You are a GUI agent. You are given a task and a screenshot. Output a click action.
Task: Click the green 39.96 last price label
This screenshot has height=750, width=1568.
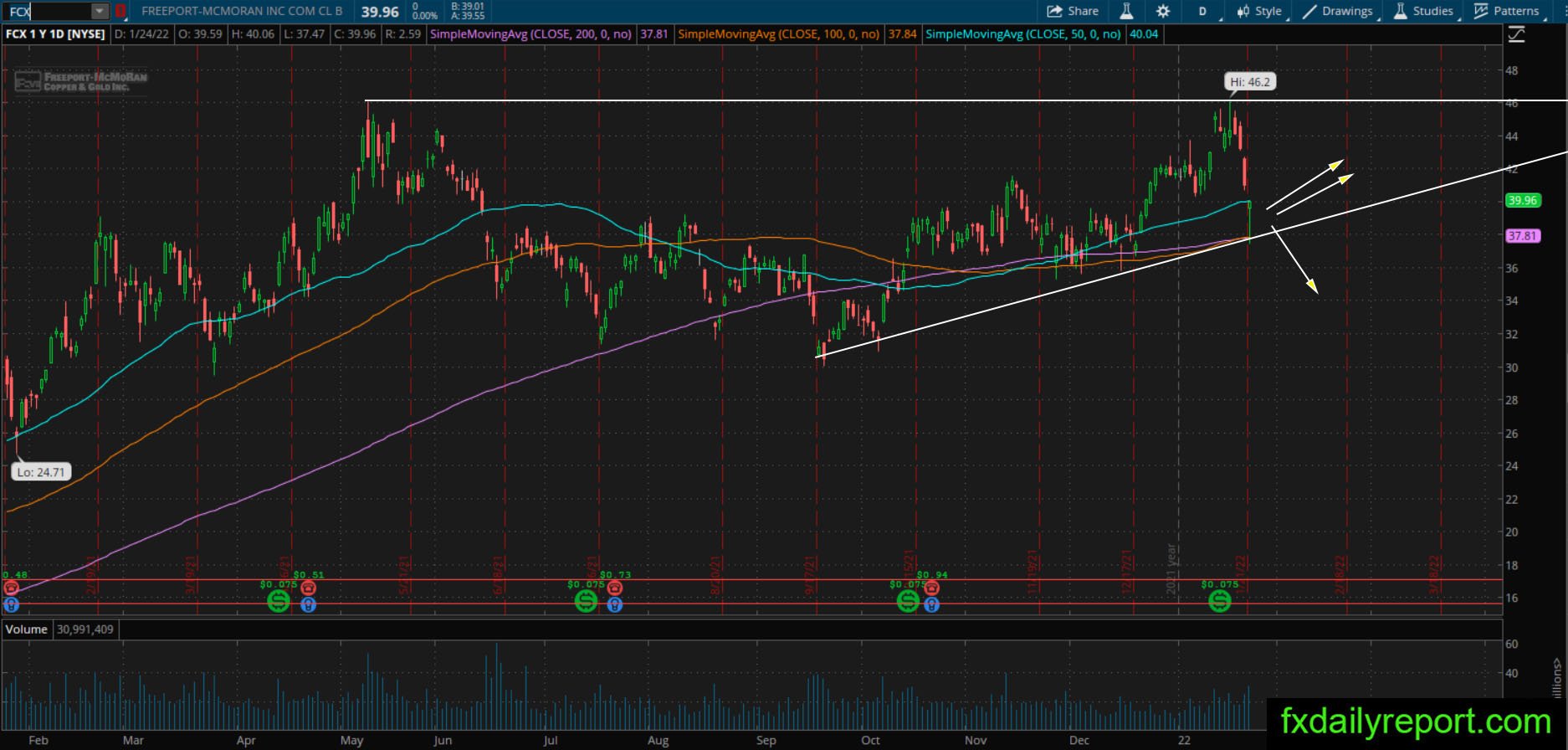(x=1522, y=200)
